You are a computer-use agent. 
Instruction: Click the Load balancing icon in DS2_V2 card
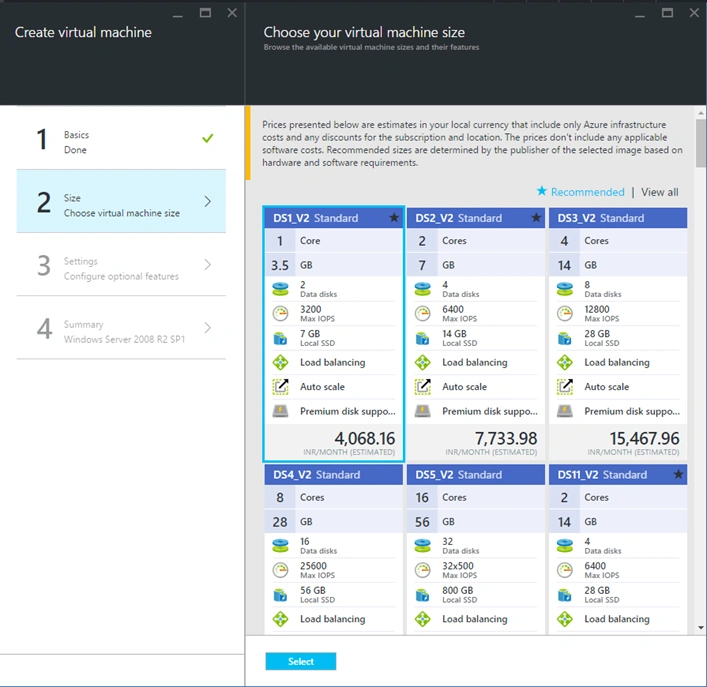[422, 362]
